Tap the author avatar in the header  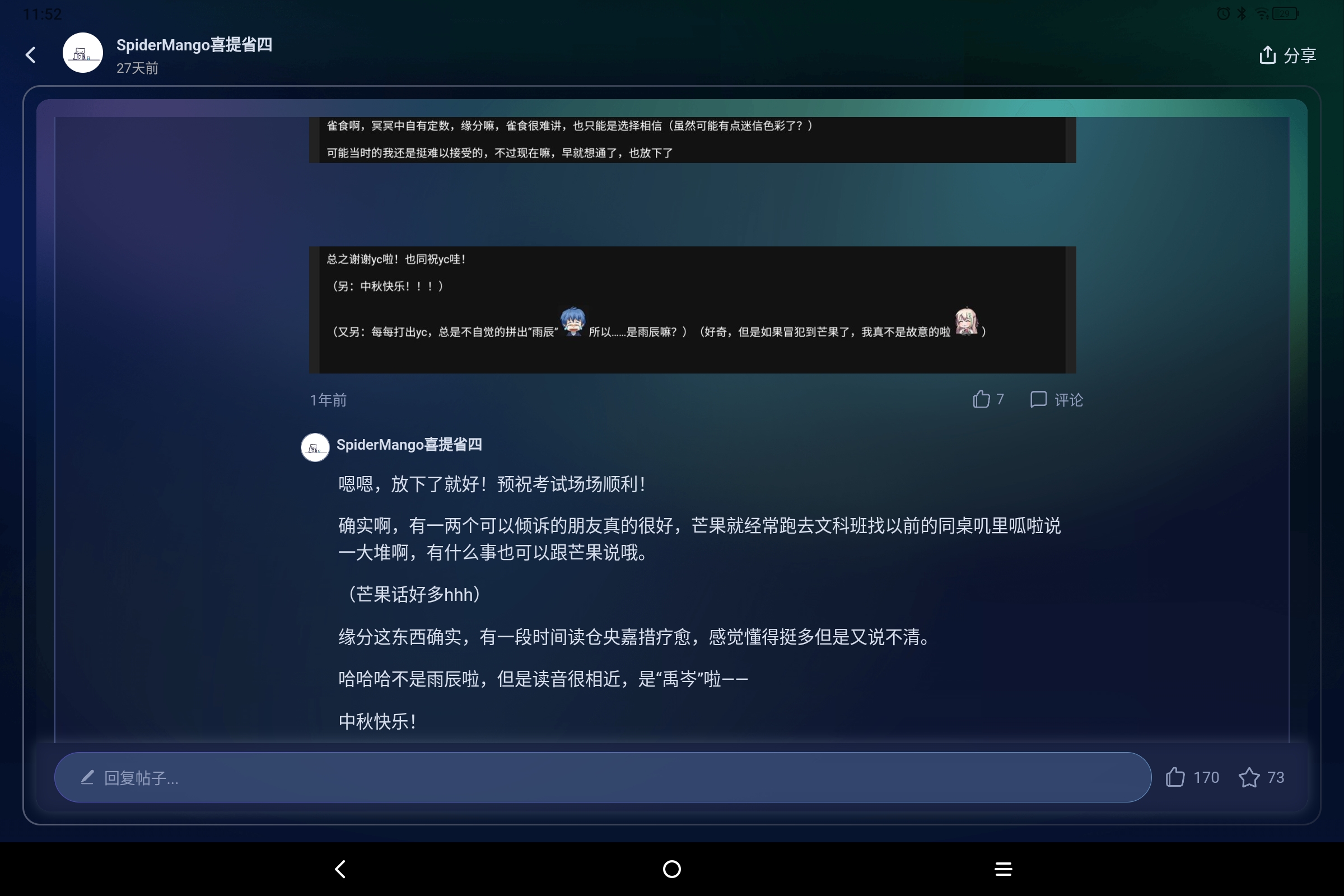pos(82,53)
